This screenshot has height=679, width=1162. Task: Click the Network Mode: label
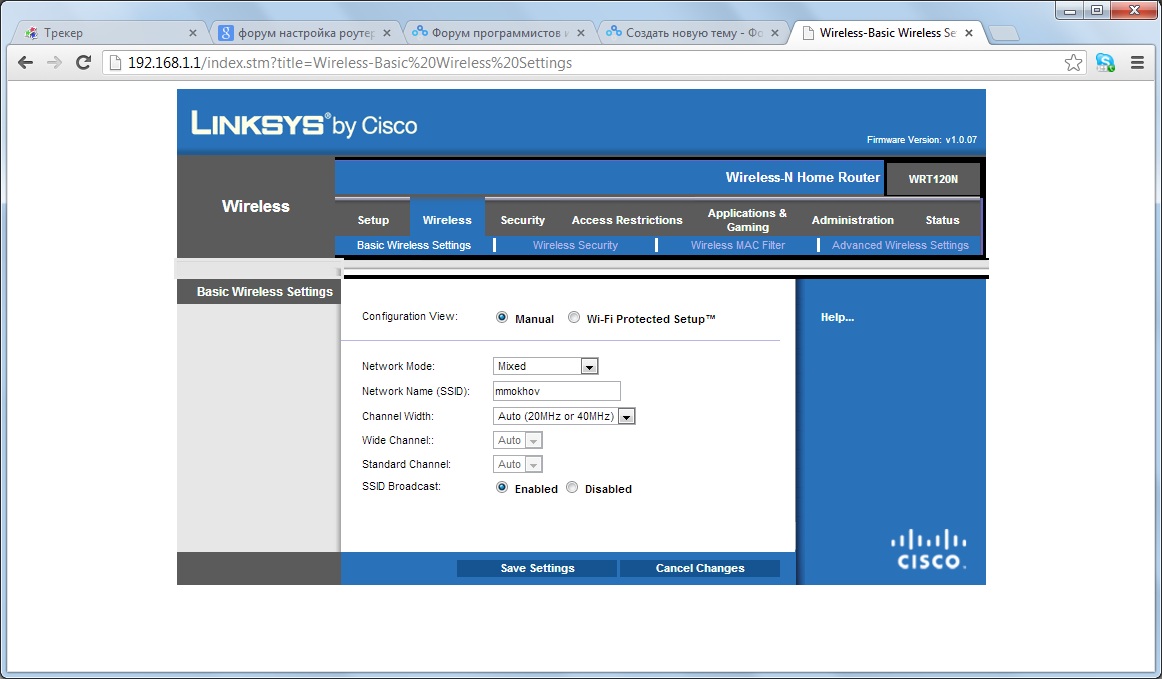pyautogui.click(x=398, y=366)
